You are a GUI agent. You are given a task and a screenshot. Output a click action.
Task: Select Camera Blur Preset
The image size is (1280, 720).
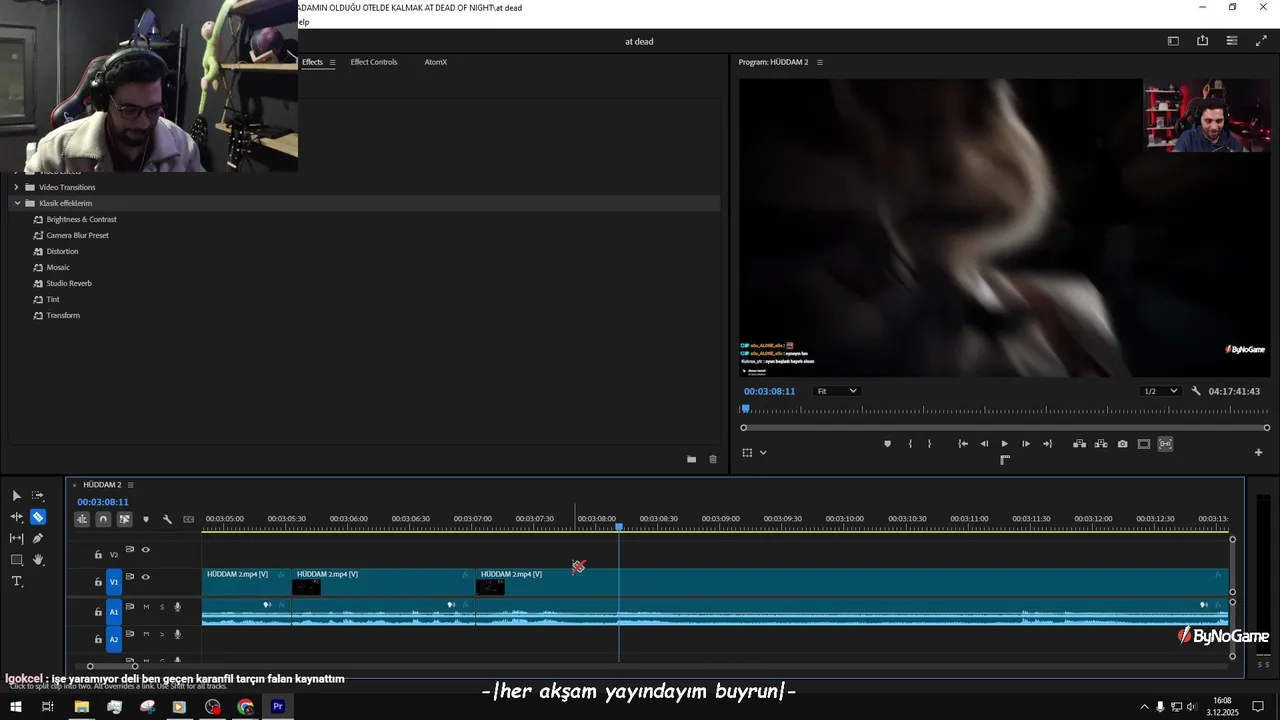[77, 235]
